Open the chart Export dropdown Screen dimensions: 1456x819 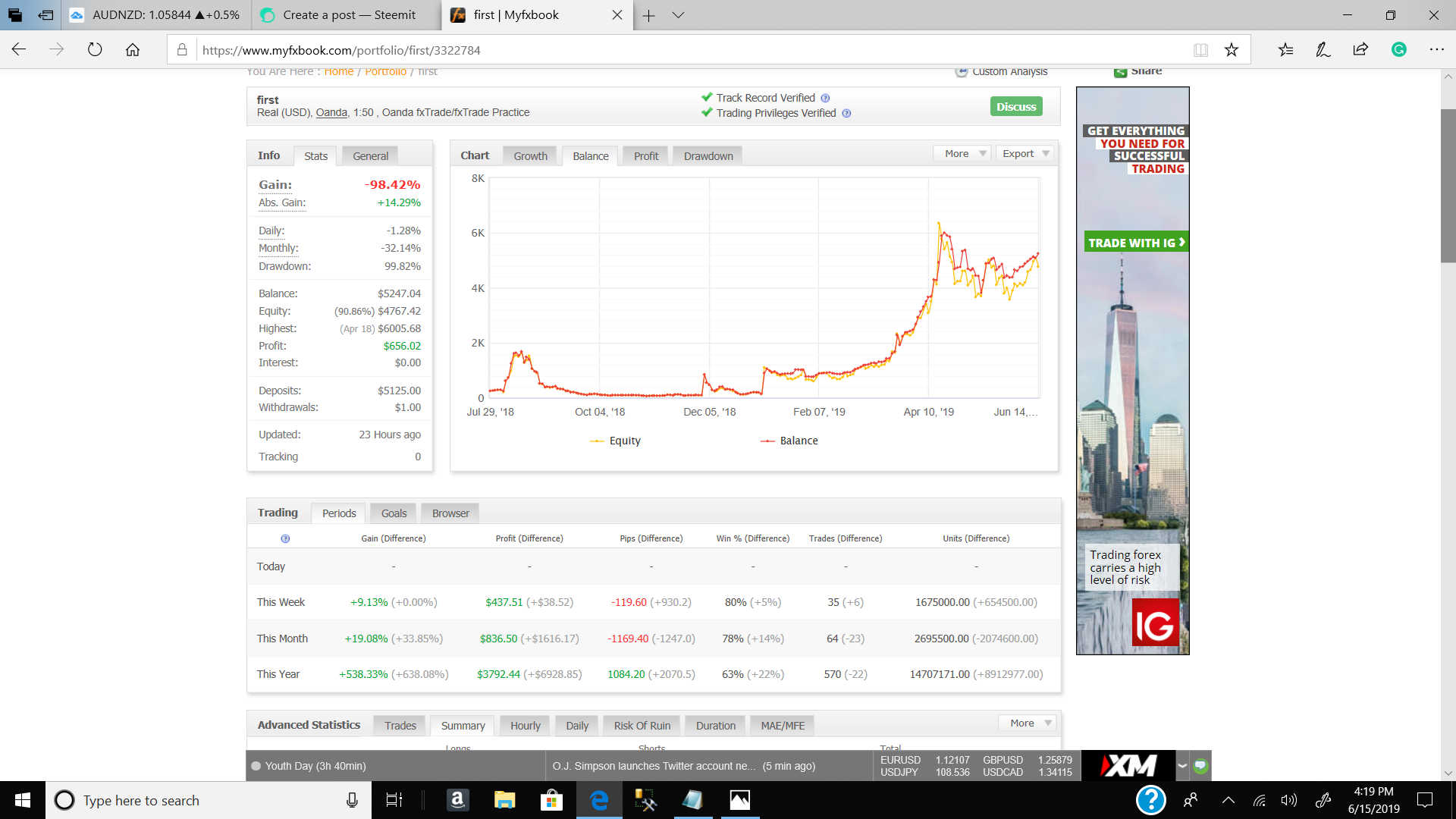click(1025, 153)
